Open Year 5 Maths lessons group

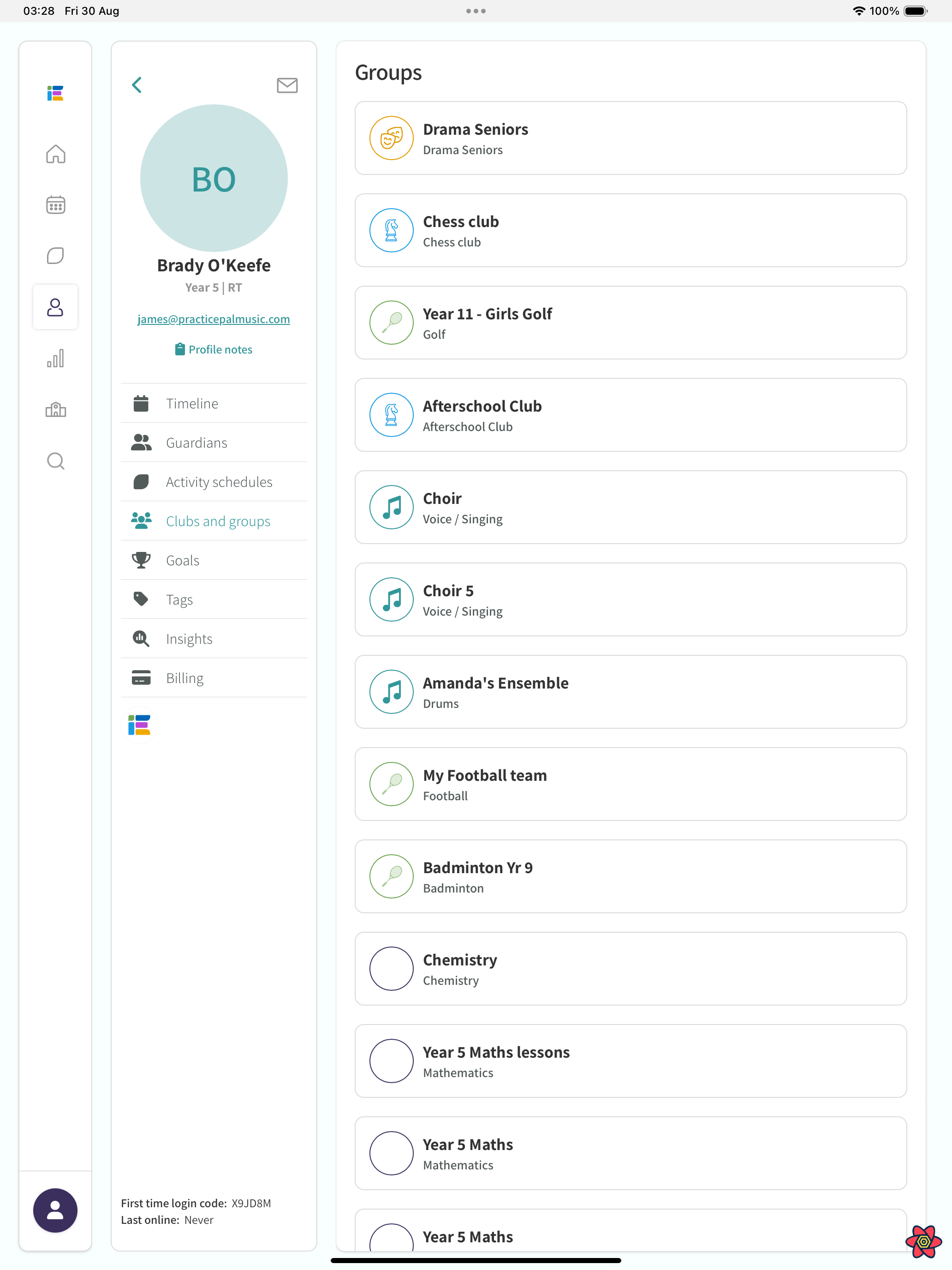point(631,1061)
